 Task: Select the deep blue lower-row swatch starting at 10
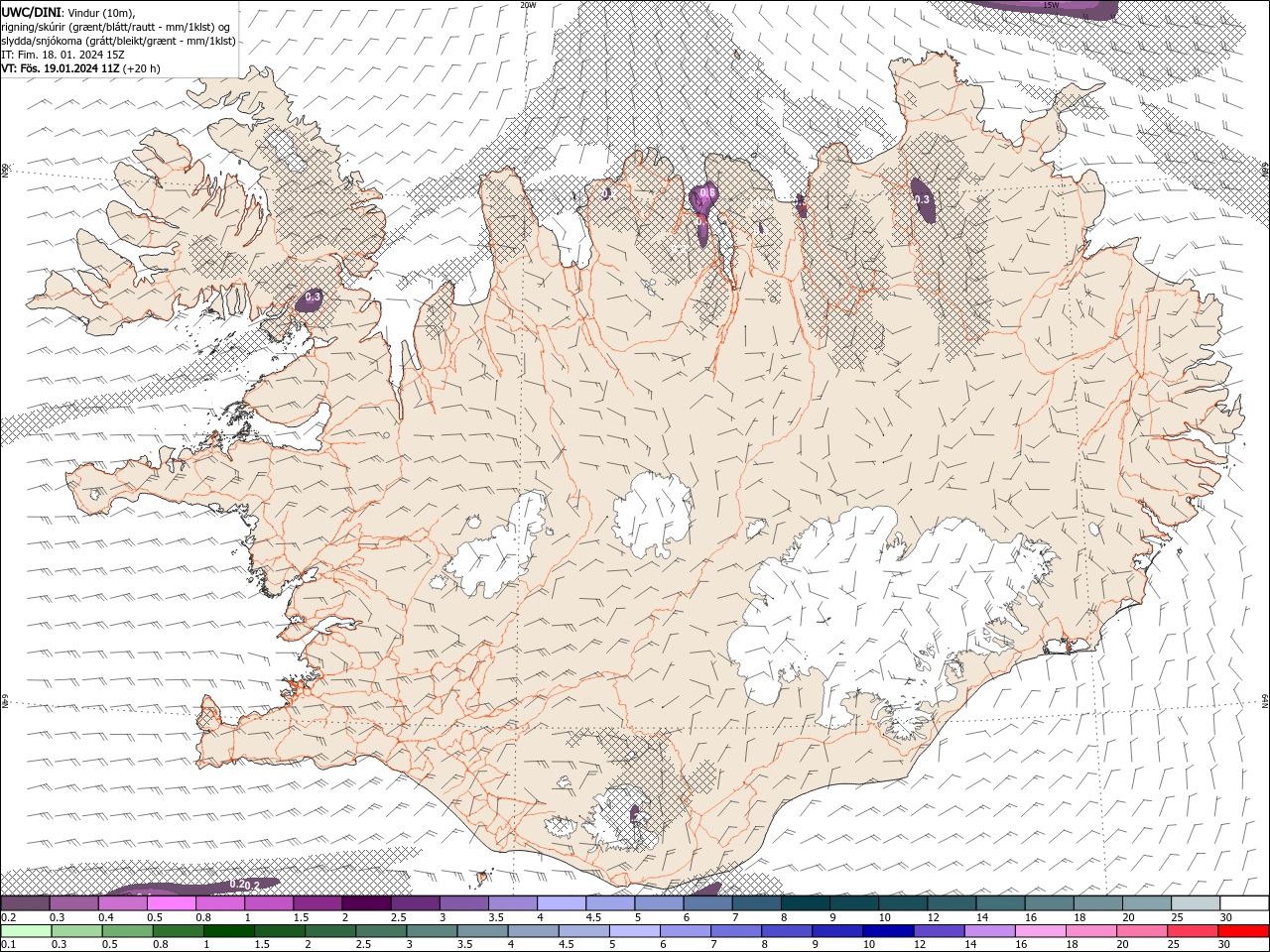[887, 931]
